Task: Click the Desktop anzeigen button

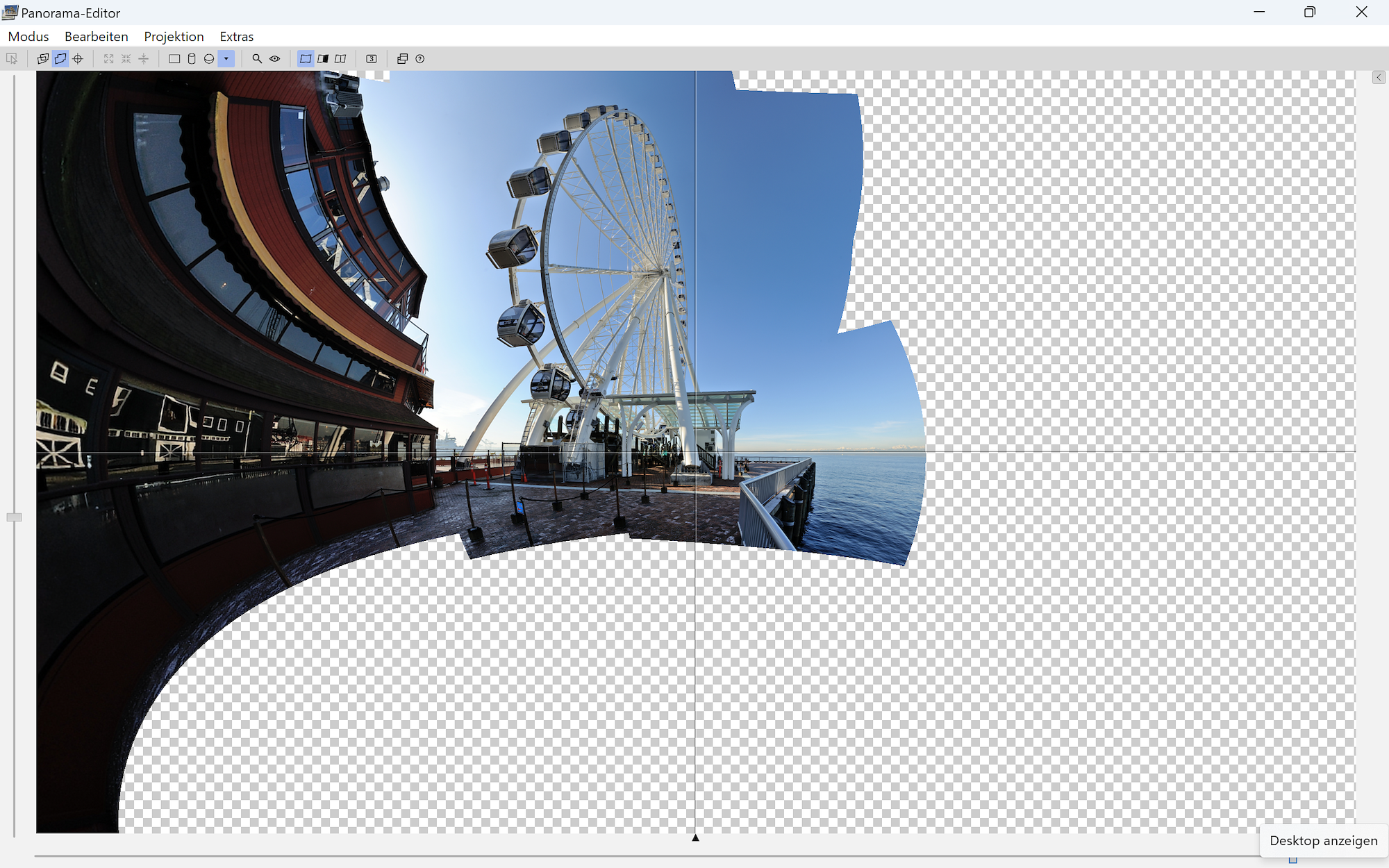Action: pos(1323,840)
